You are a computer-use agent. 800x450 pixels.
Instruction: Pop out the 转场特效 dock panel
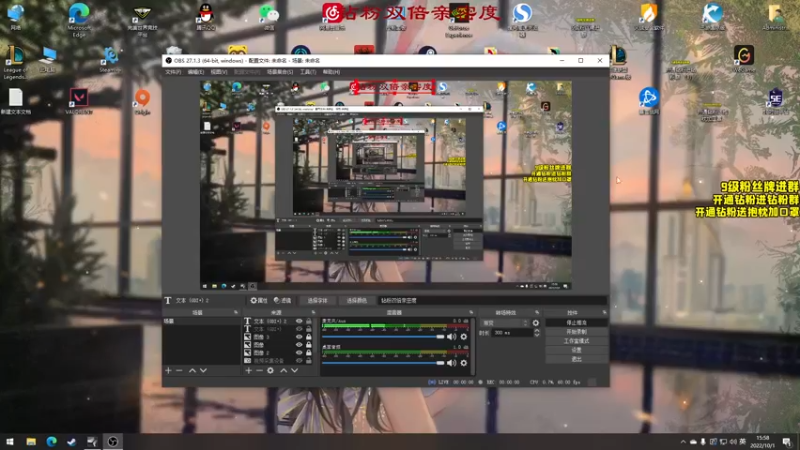(537, 312)
